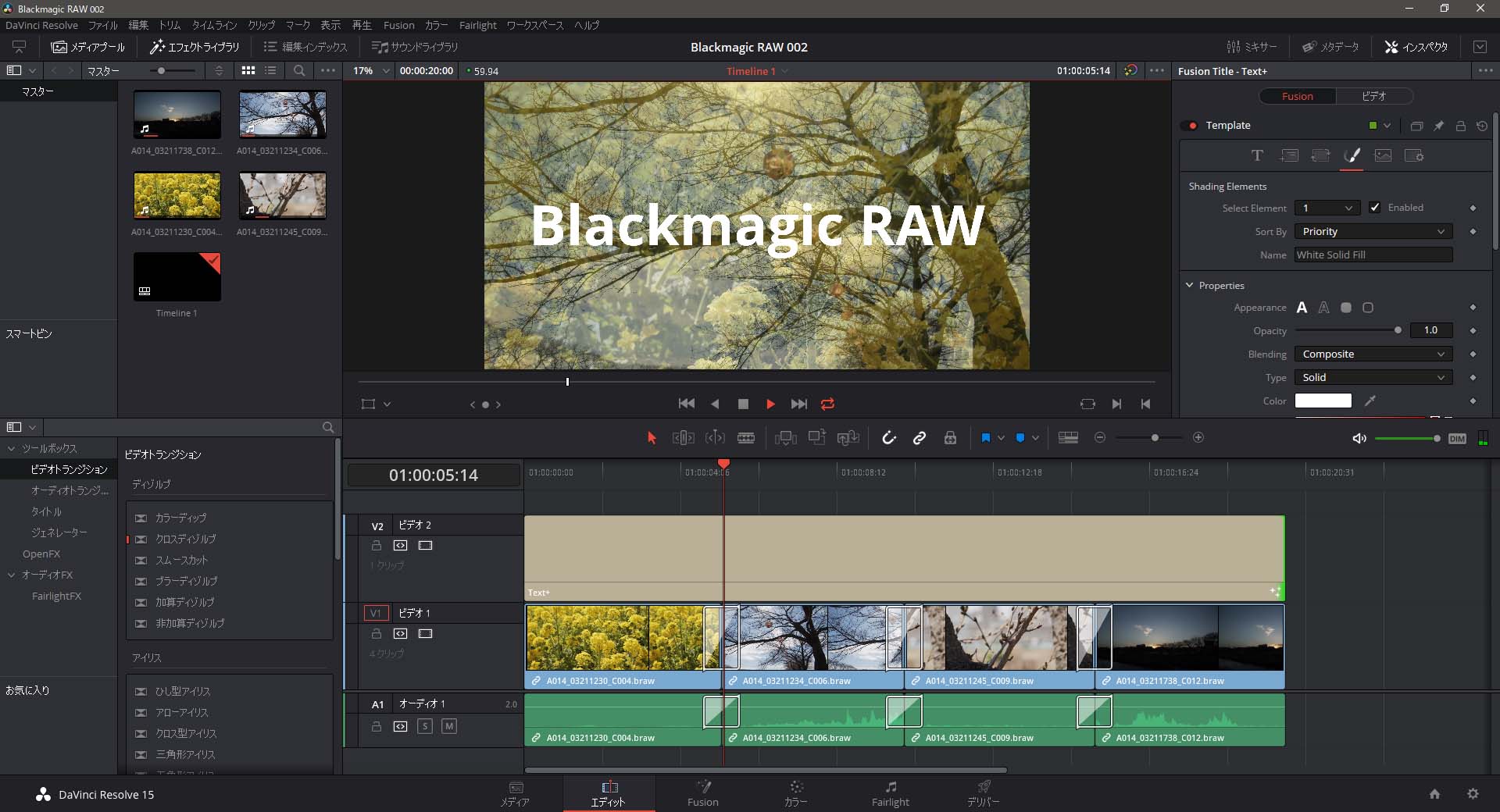1500x812 pixels.
Task: Open the Image tab in Inspector
Action: (x=1383, y=155)
